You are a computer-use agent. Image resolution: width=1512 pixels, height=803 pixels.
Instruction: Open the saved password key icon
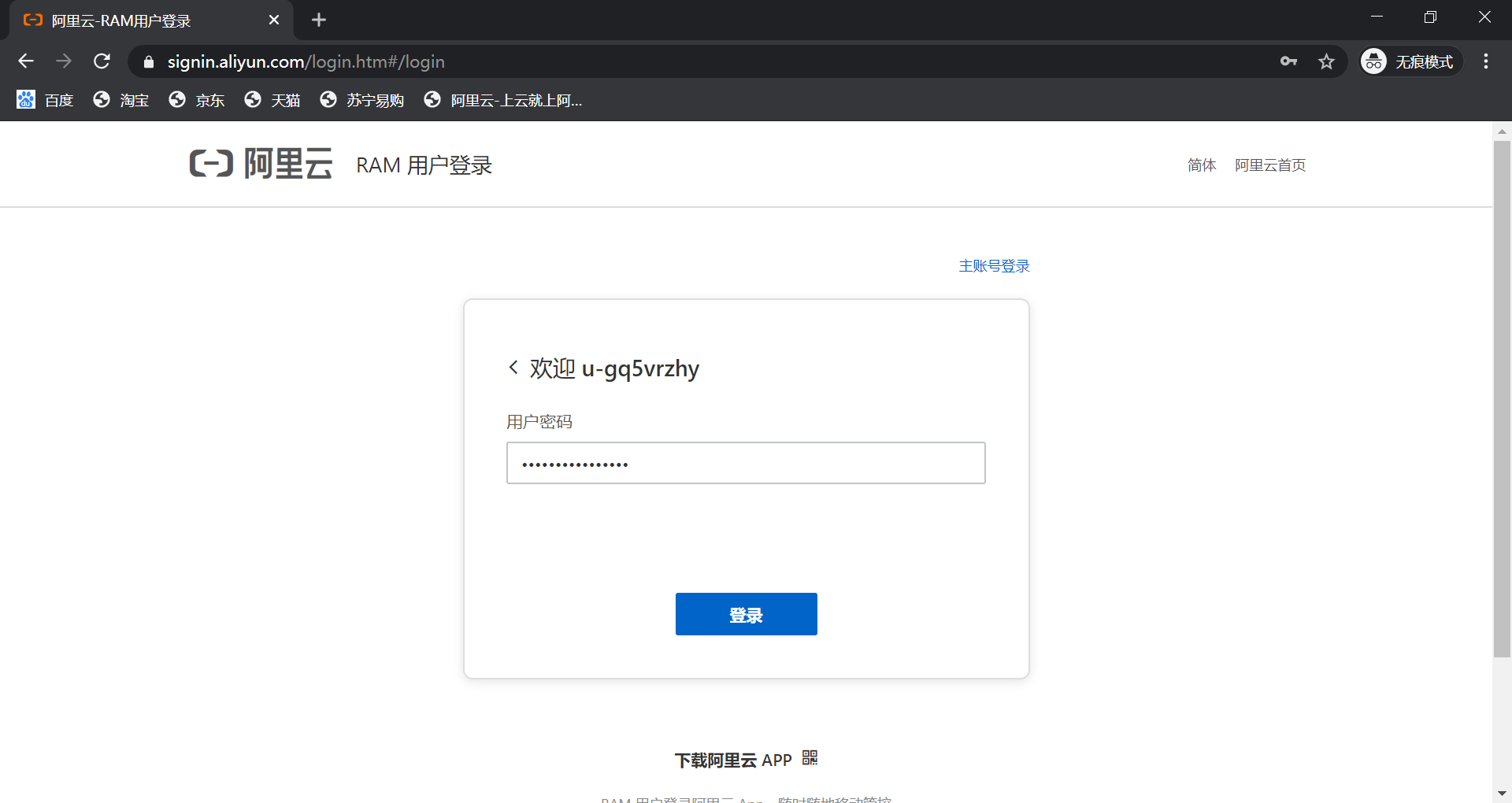point(1288,61)
